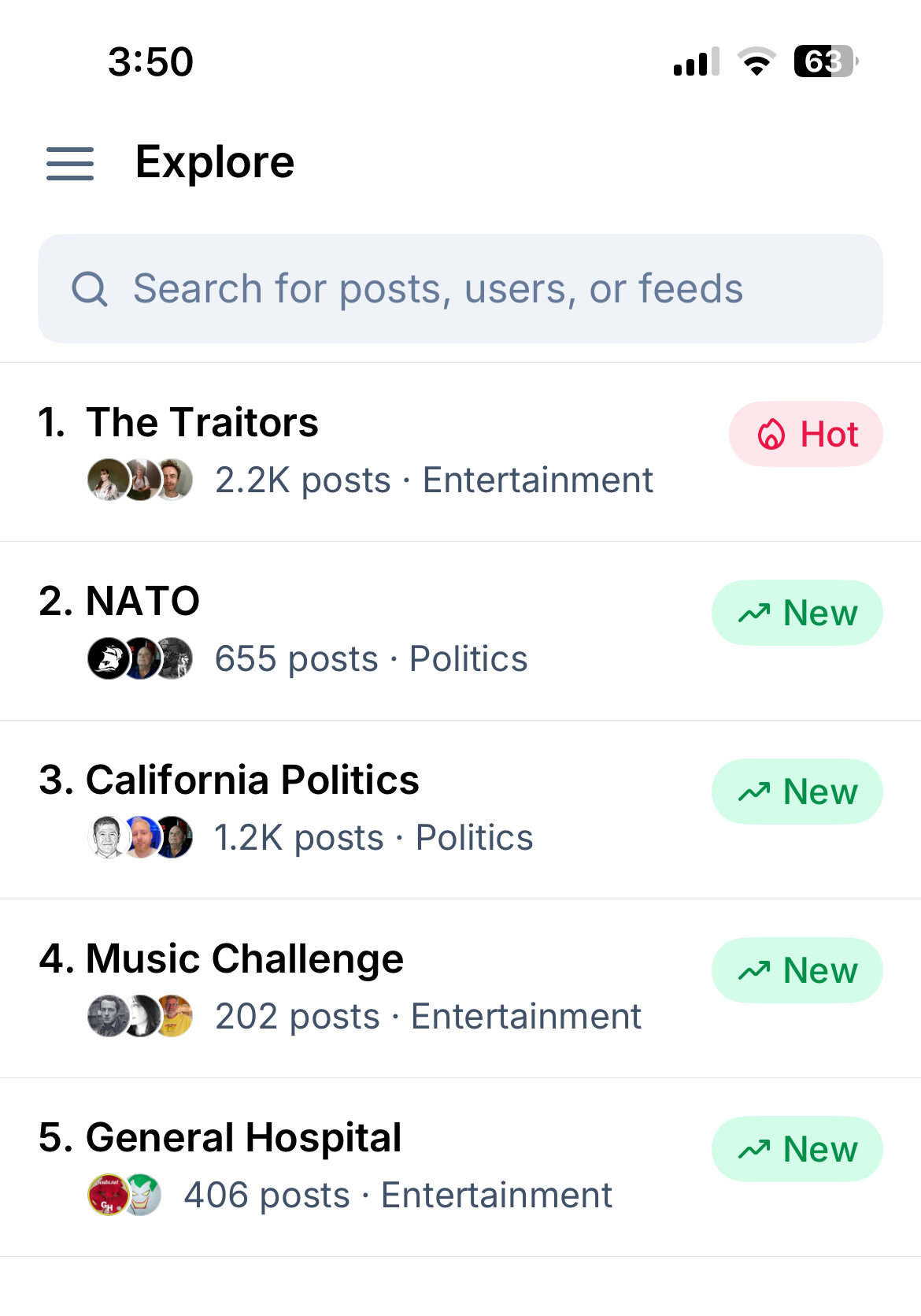The width and height of the screenshot is (921, 1316).
Task: Tap the Wi-Fi status icon
Action: coord(756,61)
